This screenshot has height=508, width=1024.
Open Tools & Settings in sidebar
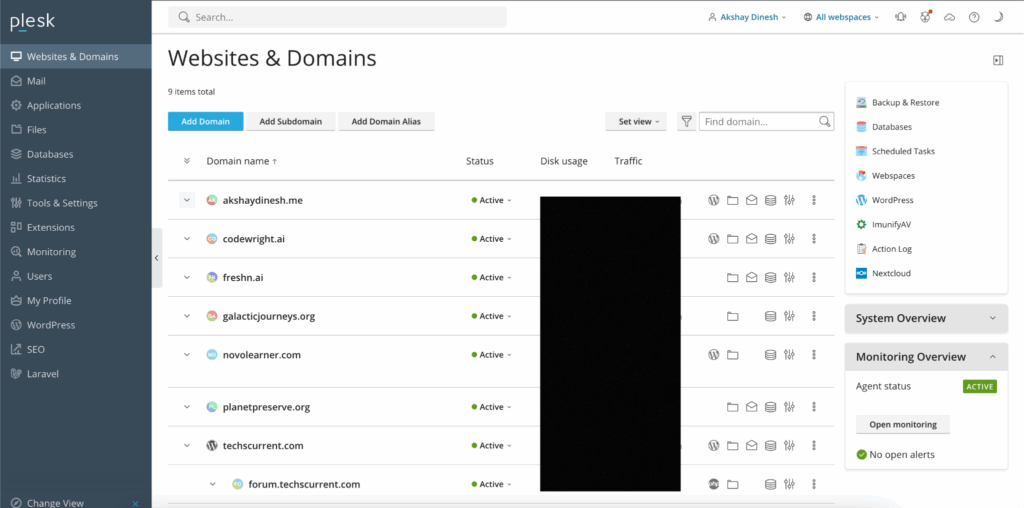click(x=76, y=203)
